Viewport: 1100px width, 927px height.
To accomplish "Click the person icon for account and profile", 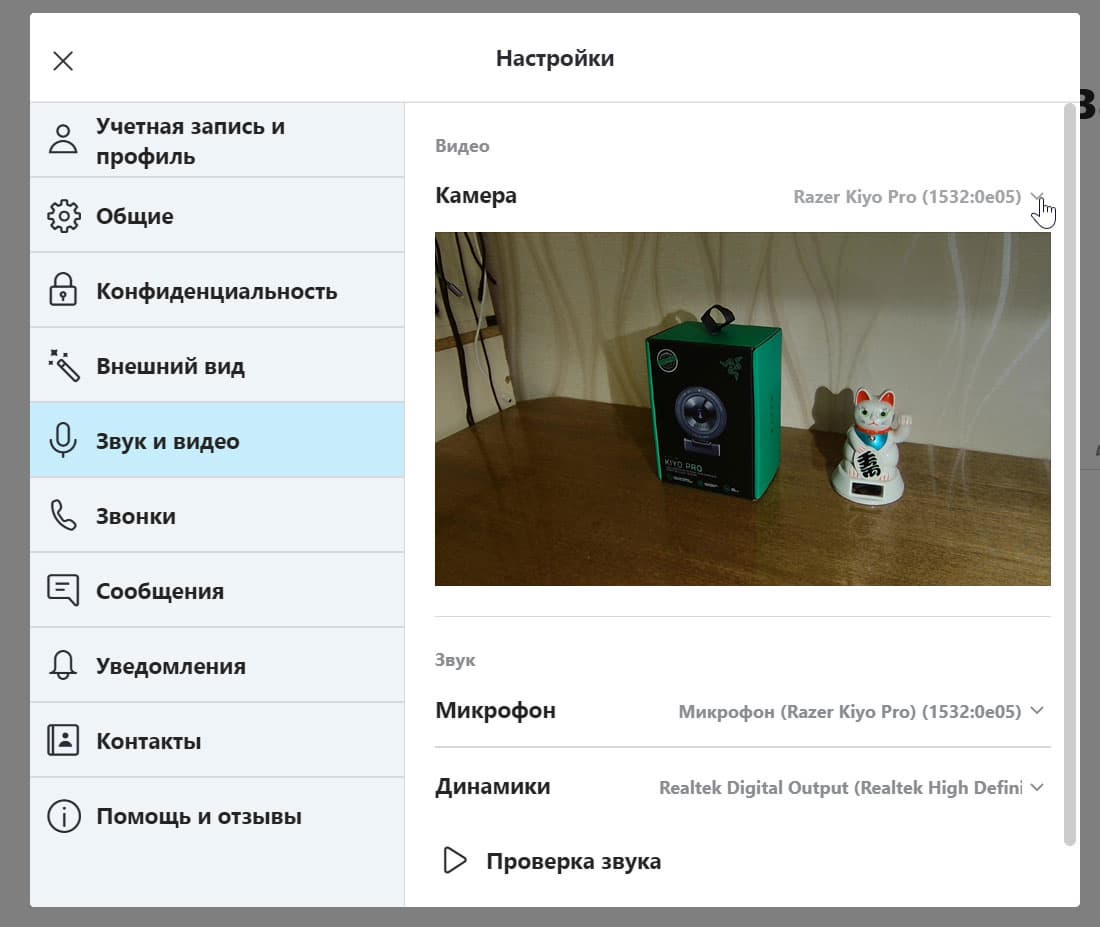I will (63, 139).
